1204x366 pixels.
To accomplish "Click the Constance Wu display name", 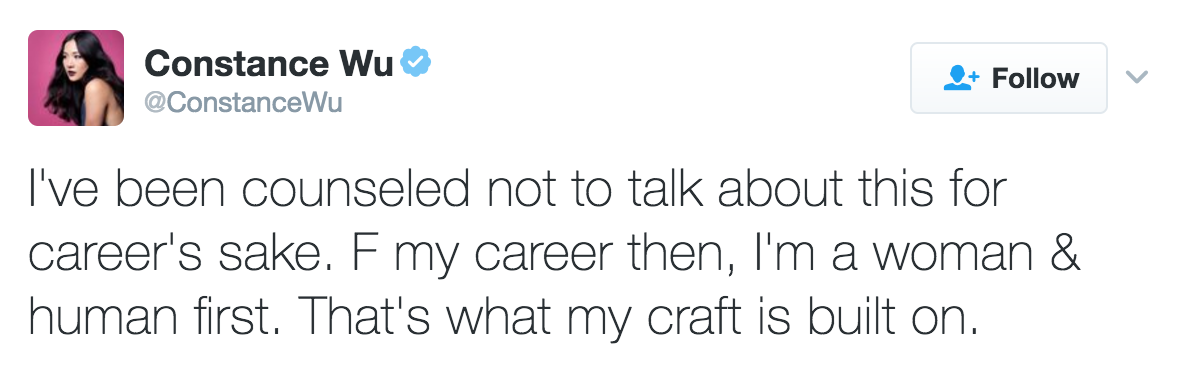I will click(269, 63).
